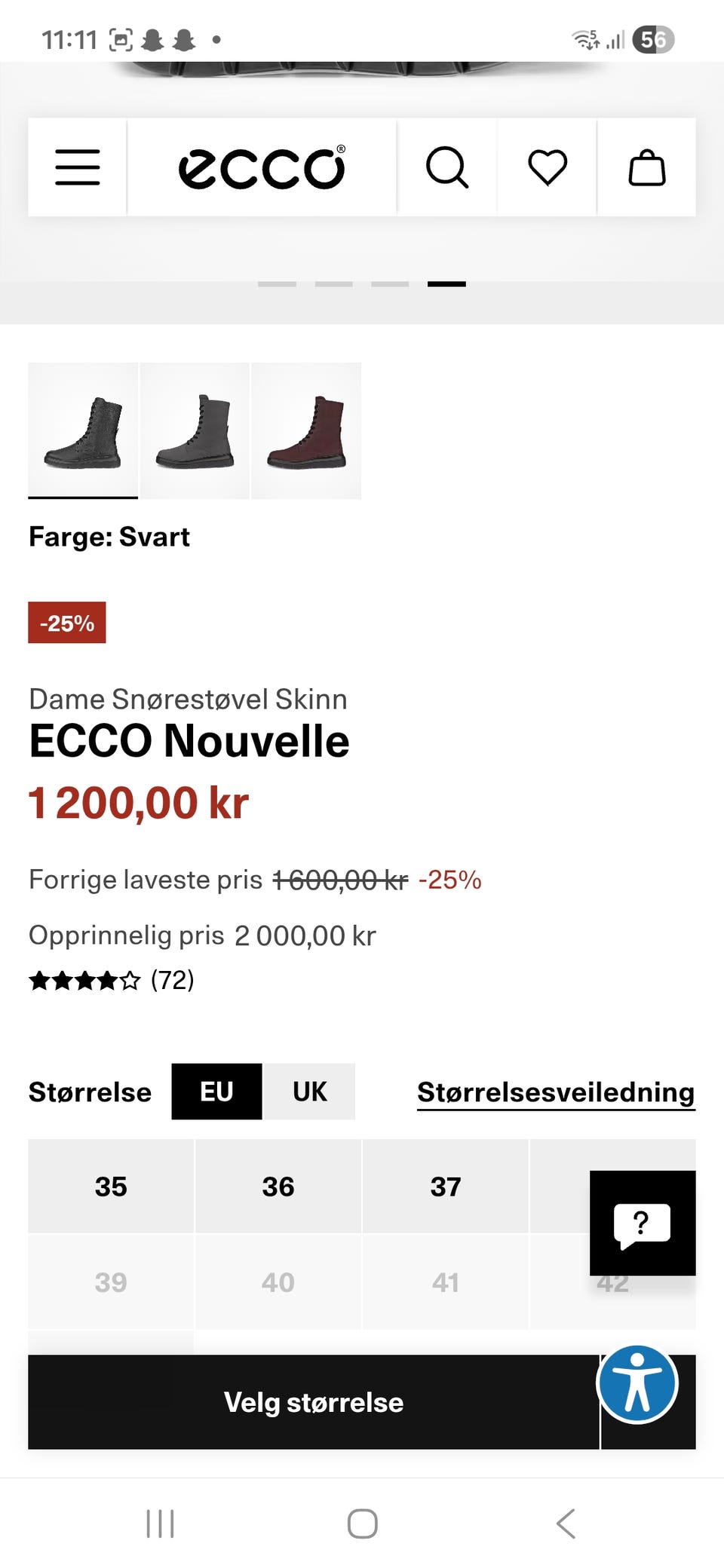
Task: Open the wishlist heart icon
Action: point(548,167)
